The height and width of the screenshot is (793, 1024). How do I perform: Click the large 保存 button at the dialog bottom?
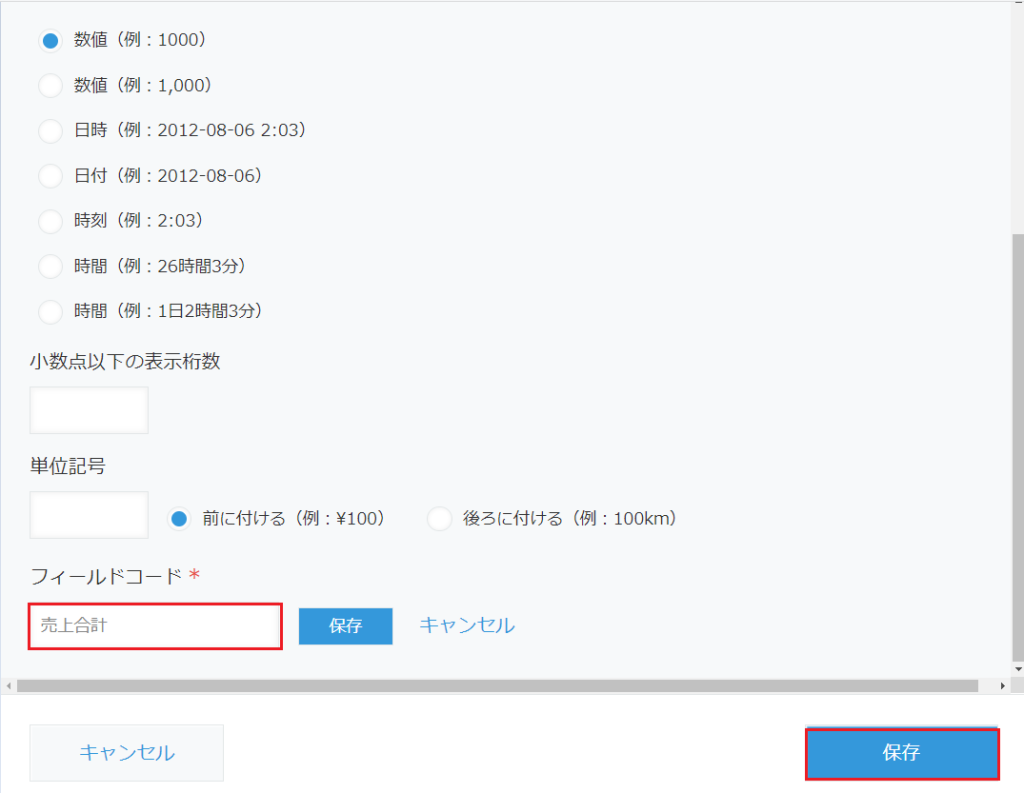[902, 753]
